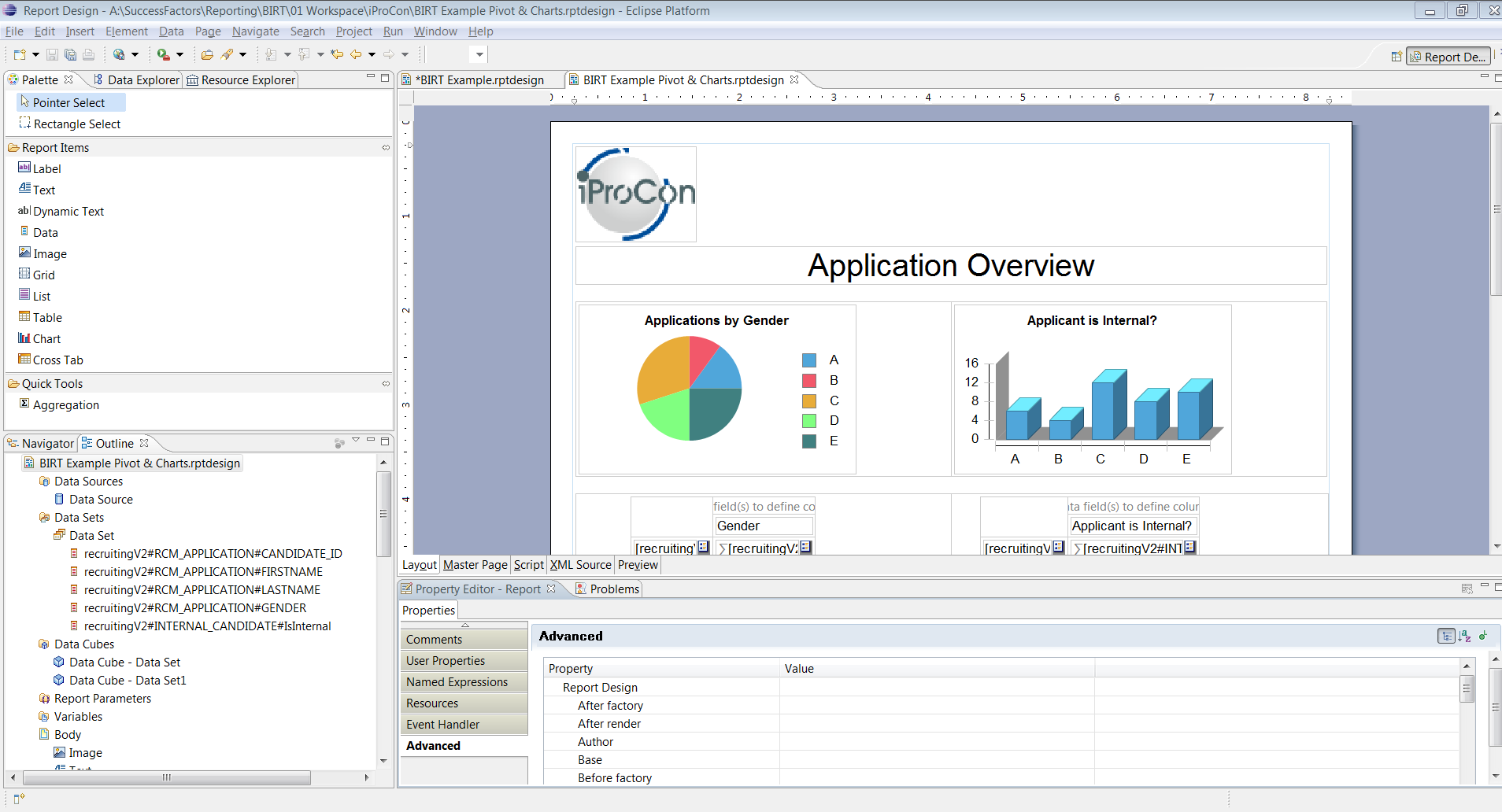
Task: Open the Element menu
Action: (x=127, y=31)
